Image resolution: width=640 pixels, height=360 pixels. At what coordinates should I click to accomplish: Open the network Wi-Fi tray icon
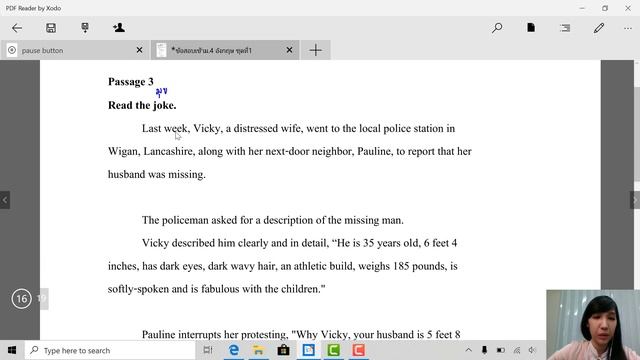517,350
